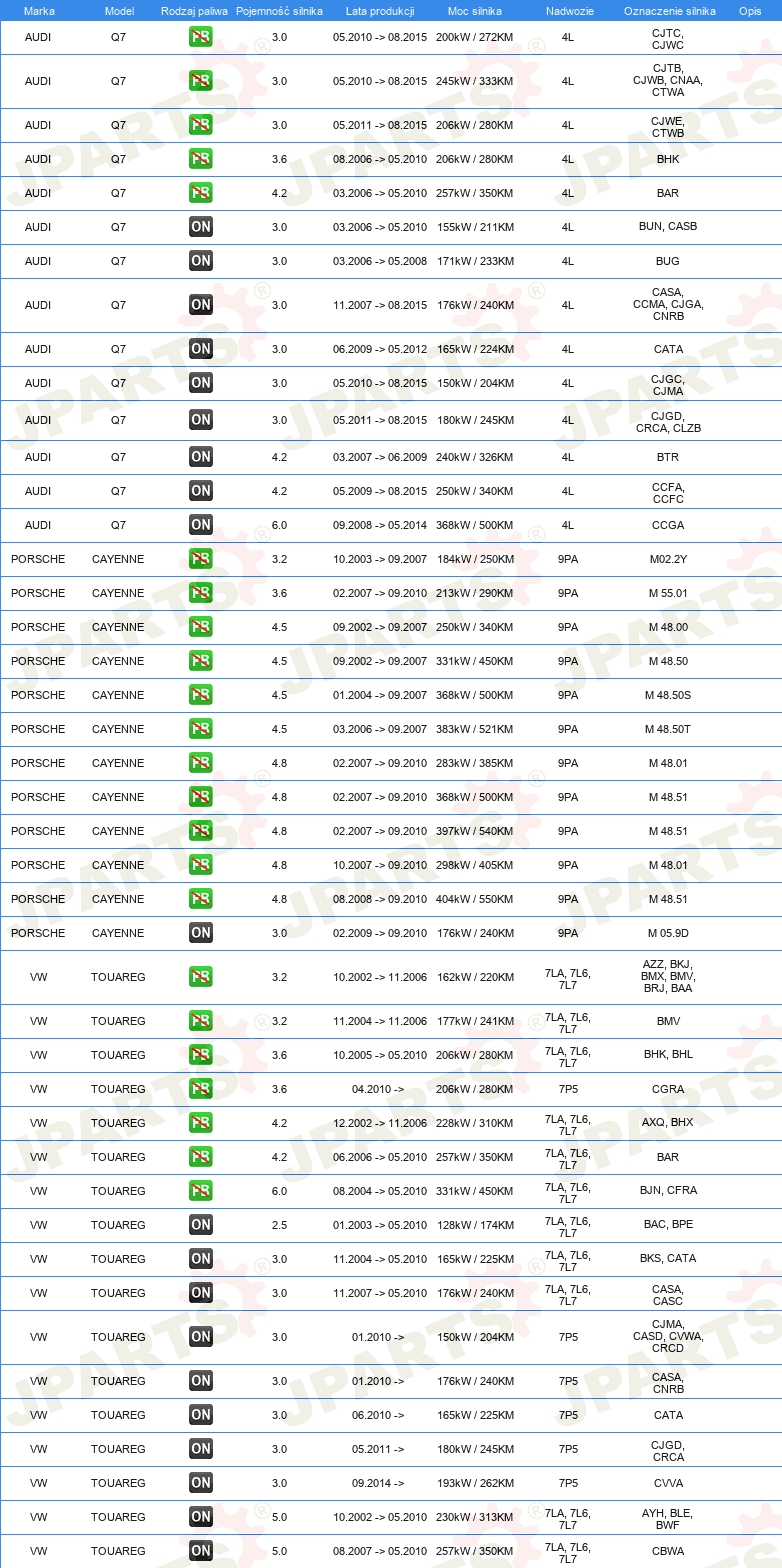Click the diesel ON icon in Cayenne M 05.9D row

[x=201, y=933]
